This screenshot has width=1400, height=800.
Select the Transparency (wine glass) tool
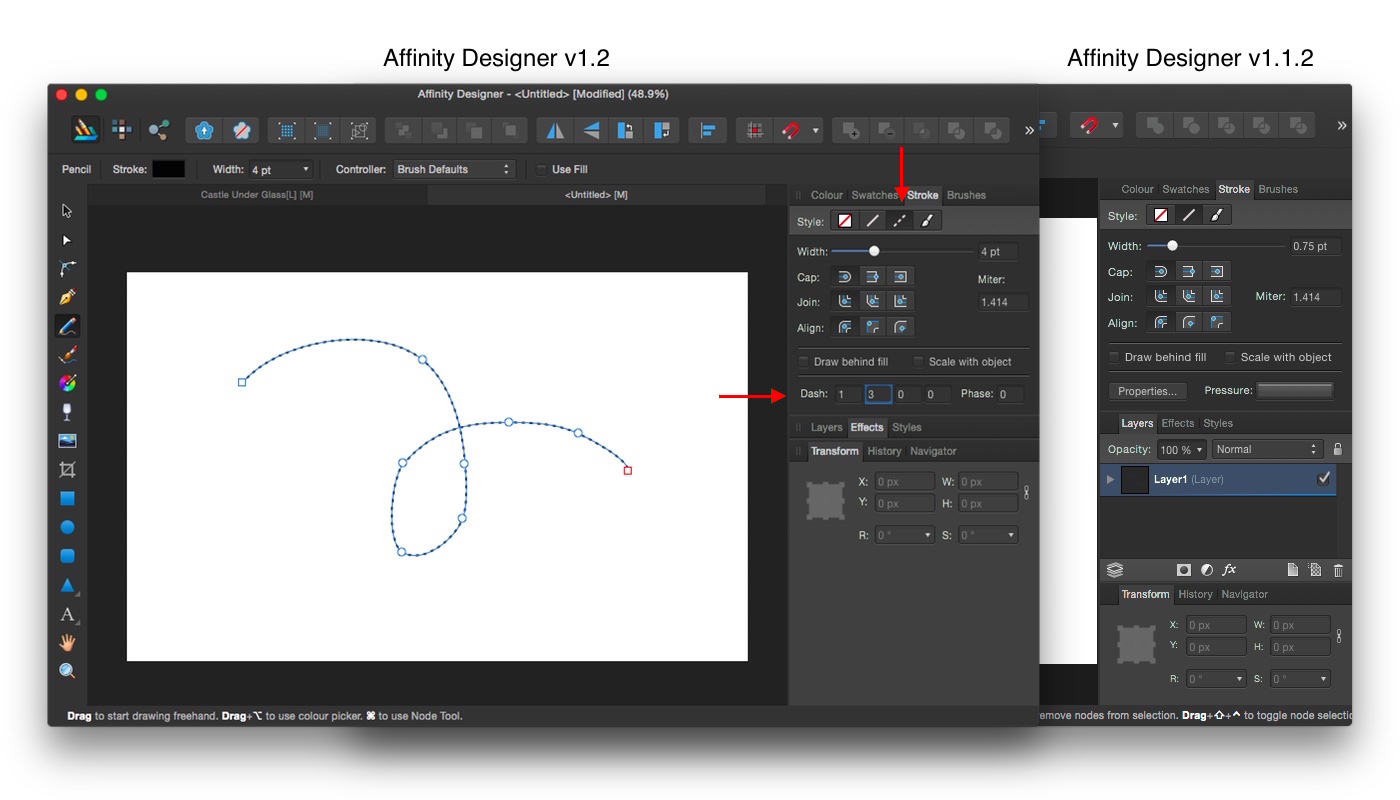tap(67, 412)
